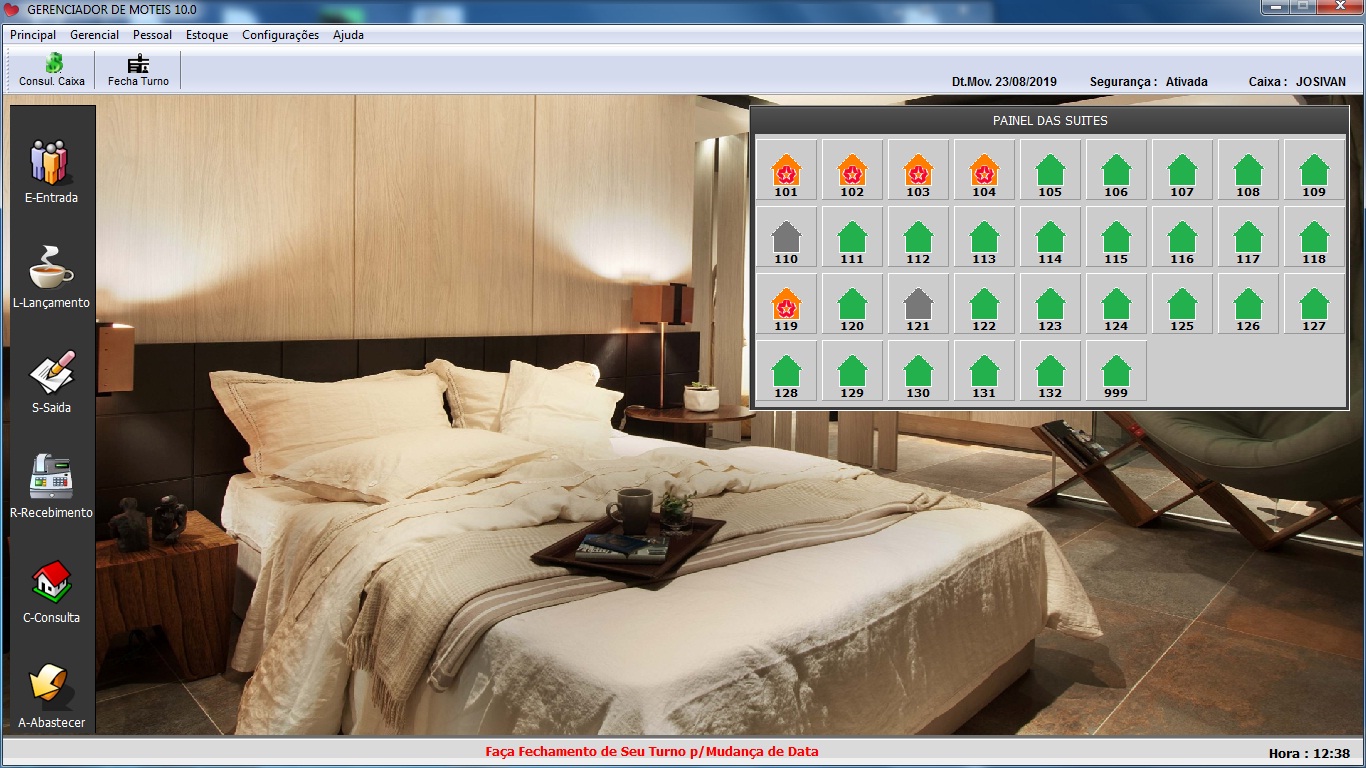This screenshot has width=1366, height=768.
Task: Select free suite 131
Action: (x=984, y=371)
